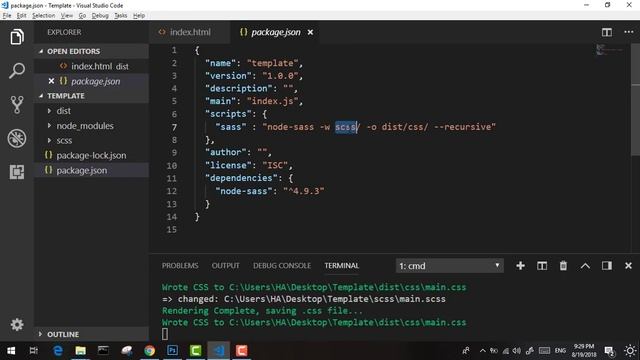Viewport: 640px width, 360px height.
Task: Switch to the Debug Console tab
Action: pos(282,266)
